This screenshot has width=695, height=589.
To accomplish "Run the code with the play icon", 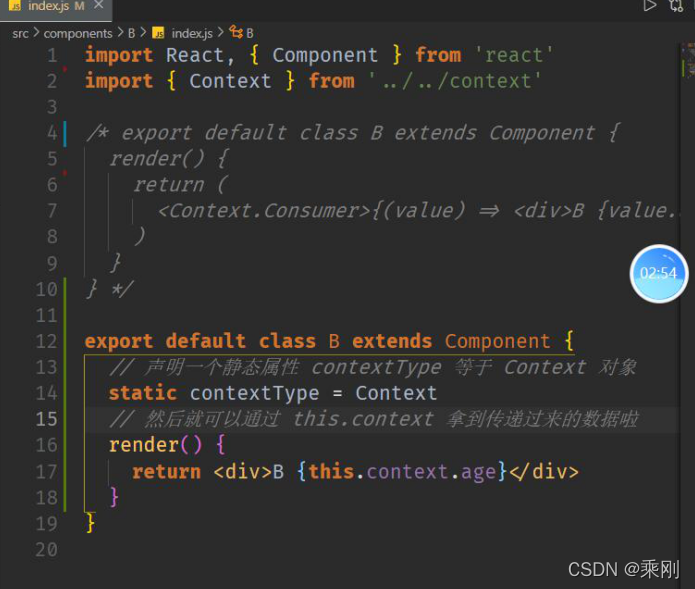I will coord(649,6).
